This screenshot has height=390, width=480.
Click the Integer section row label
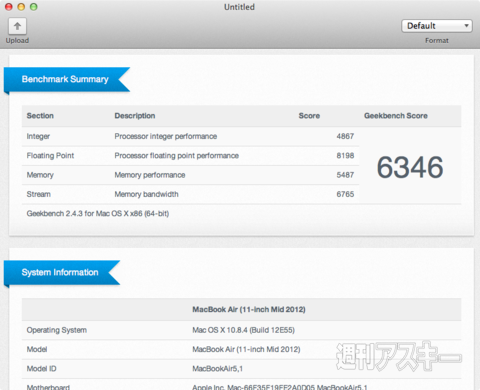click(38, 136)
